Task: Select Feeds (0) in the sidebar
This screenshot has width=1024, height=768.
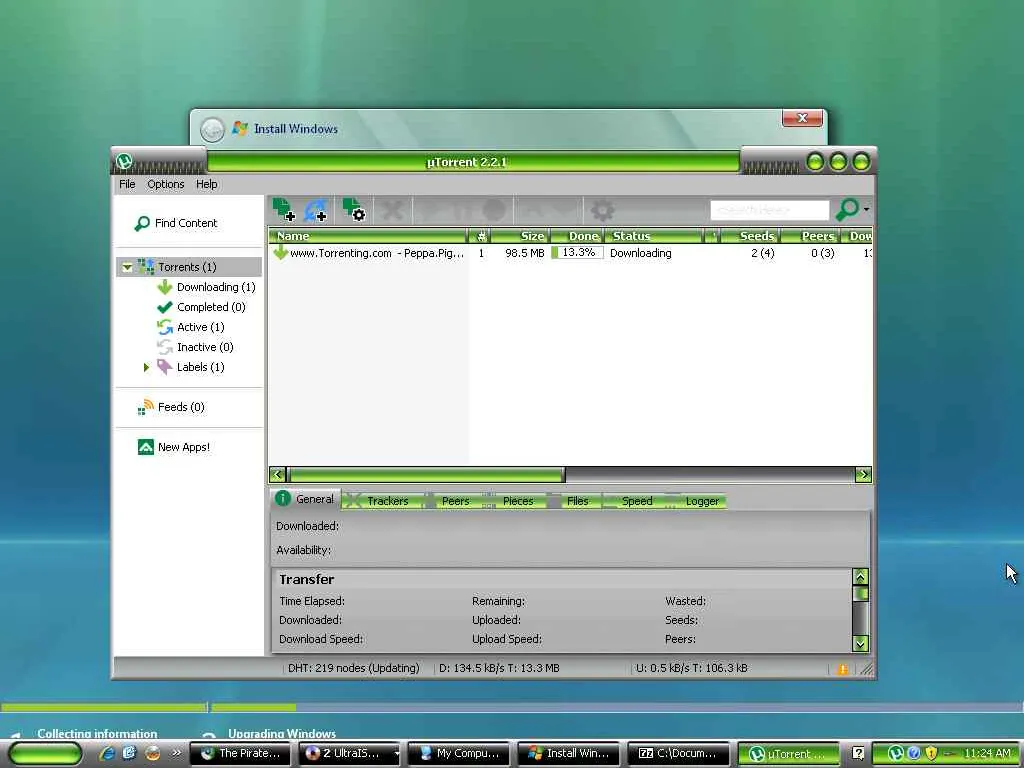Action: click(181, 408)
